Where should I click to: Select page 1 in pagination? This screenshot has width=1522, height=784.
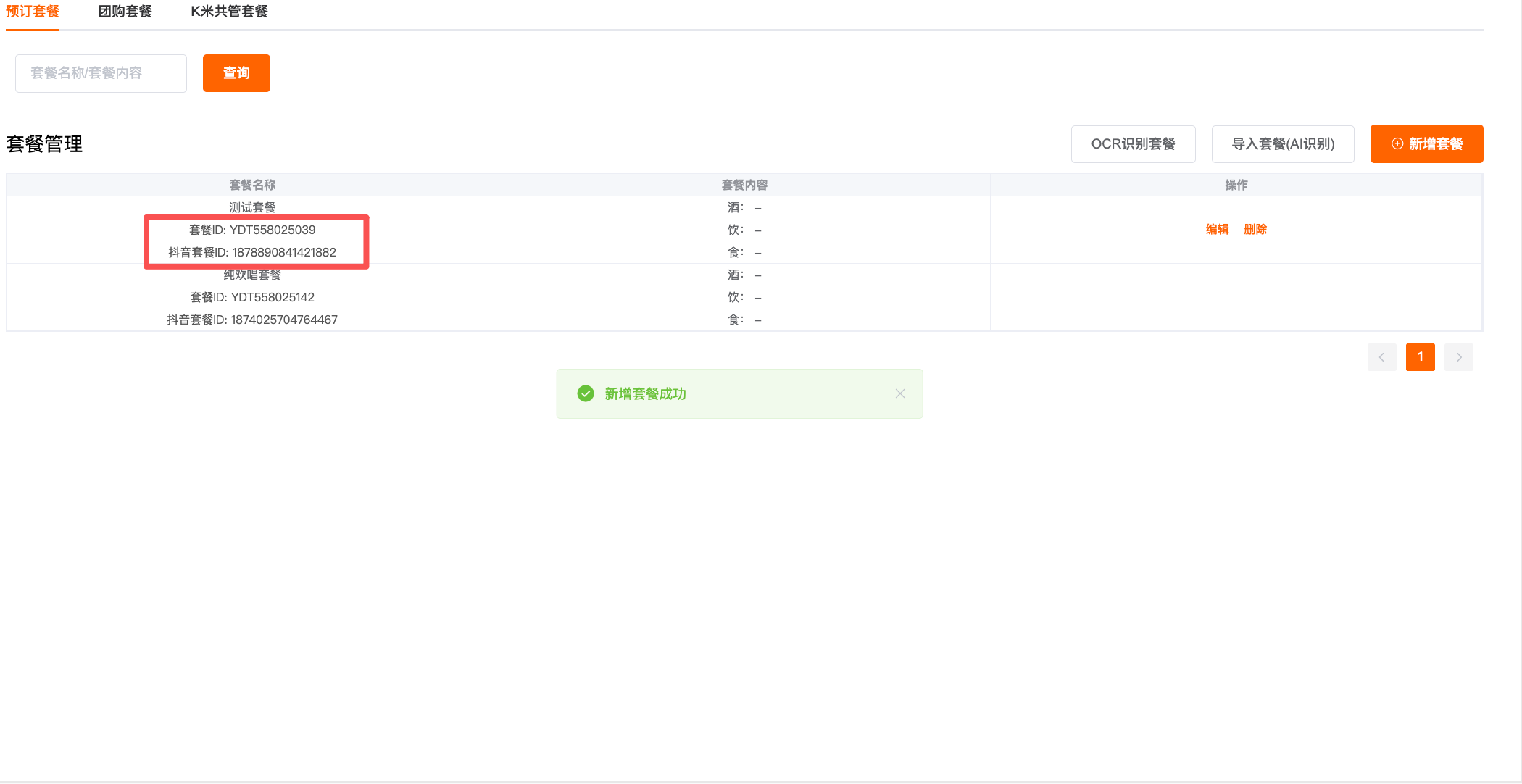(1421, 357)
